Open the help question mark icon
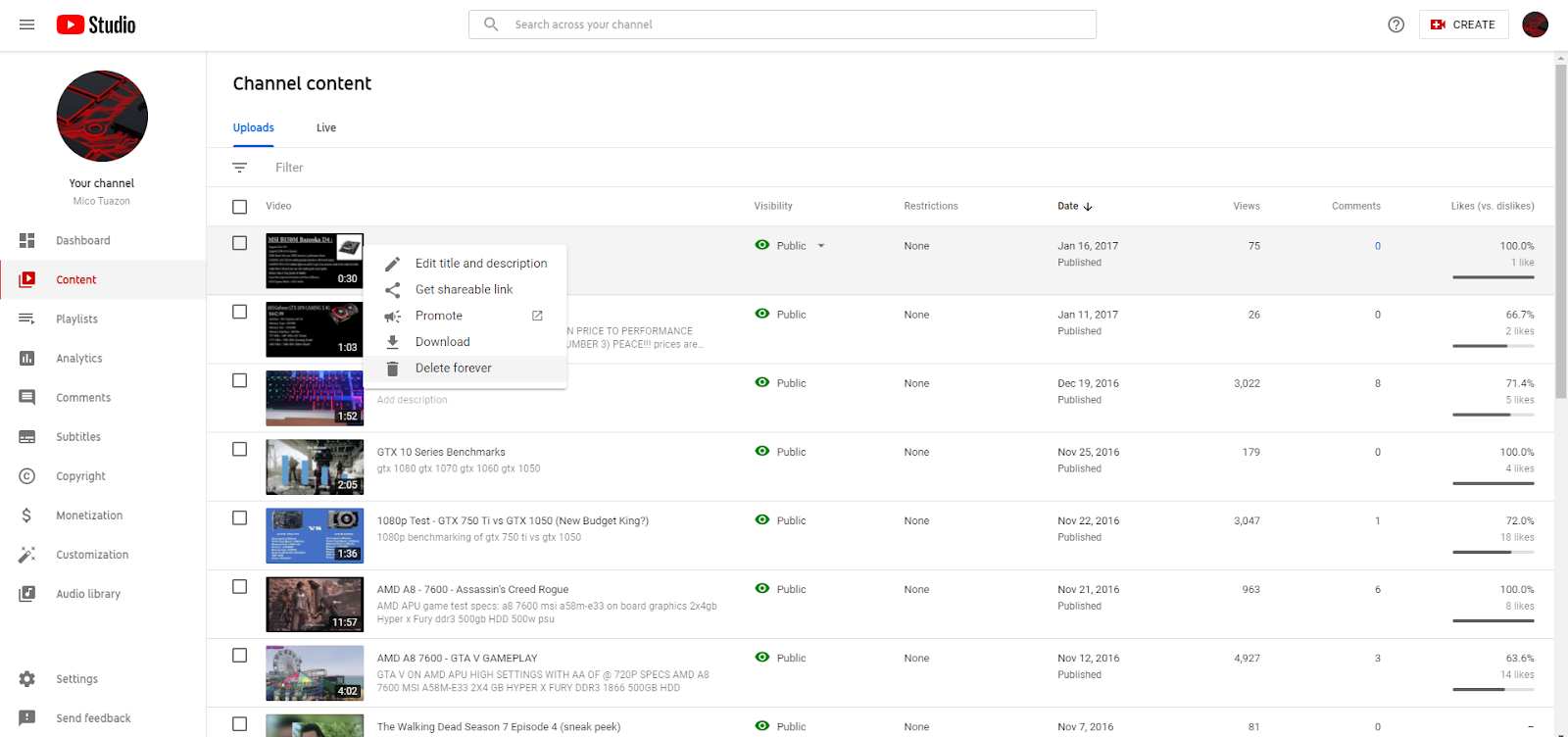 coord(1396,25)
